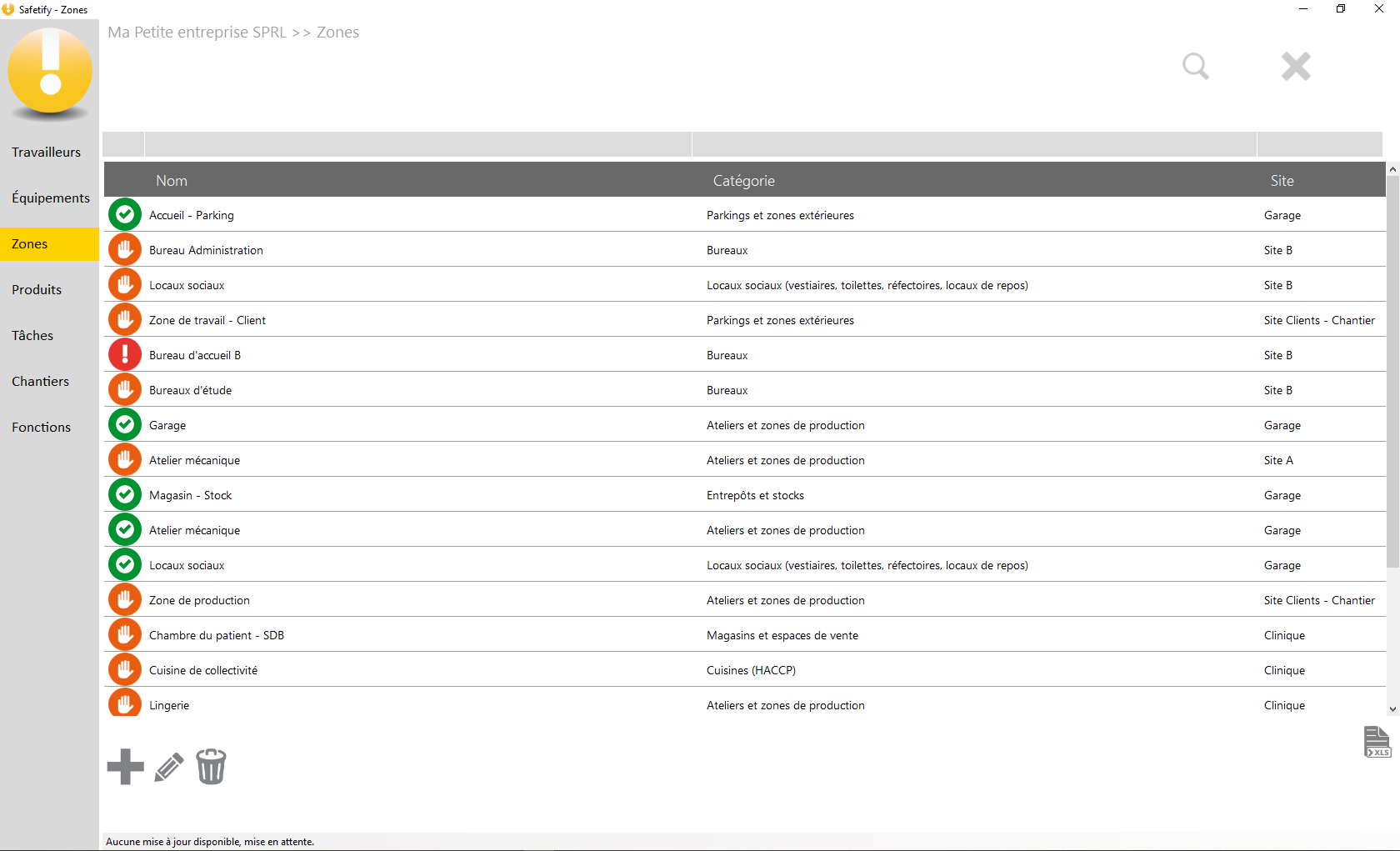Add a new zone with plus icon
This screenshot has height=851, width=1400.
(x=125, y=767)
